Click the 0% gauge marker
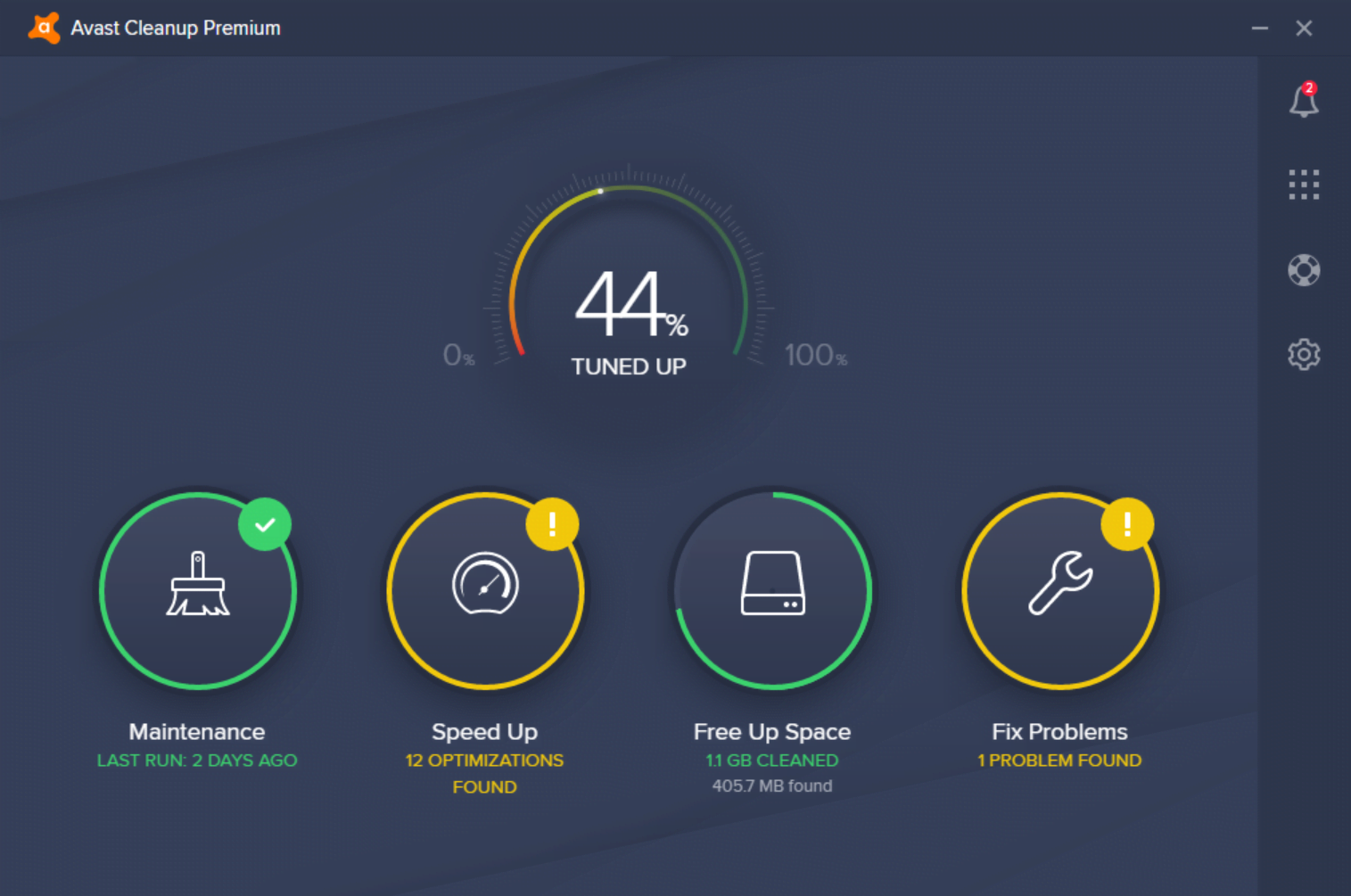The image size is (1351, 896). point(458,356)
